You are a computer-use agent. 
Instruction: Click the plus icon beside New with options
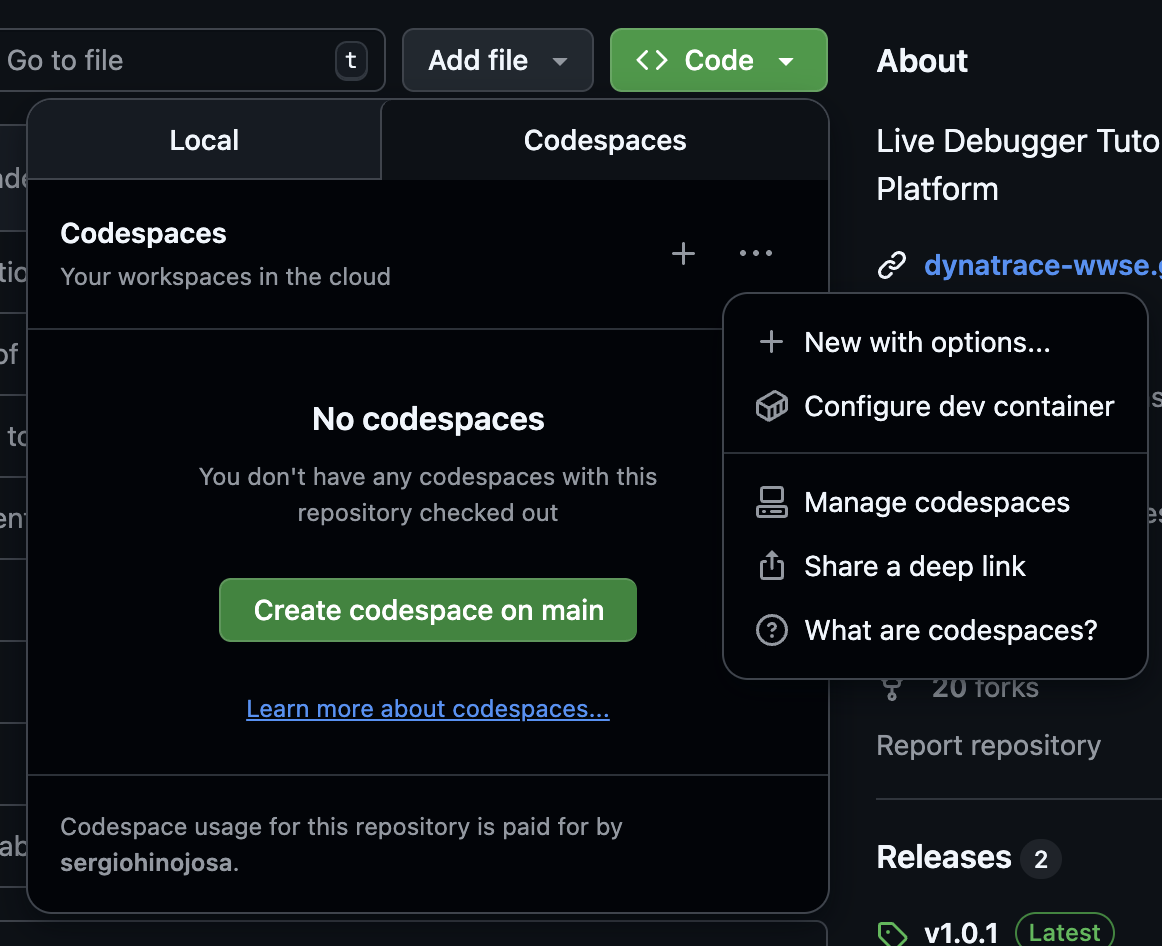pos(771,343)
